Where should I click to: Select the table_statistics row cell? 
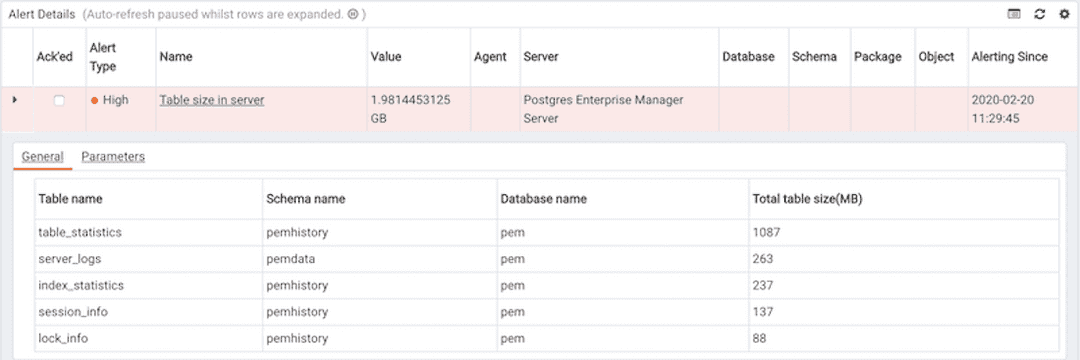pos(149,233)
